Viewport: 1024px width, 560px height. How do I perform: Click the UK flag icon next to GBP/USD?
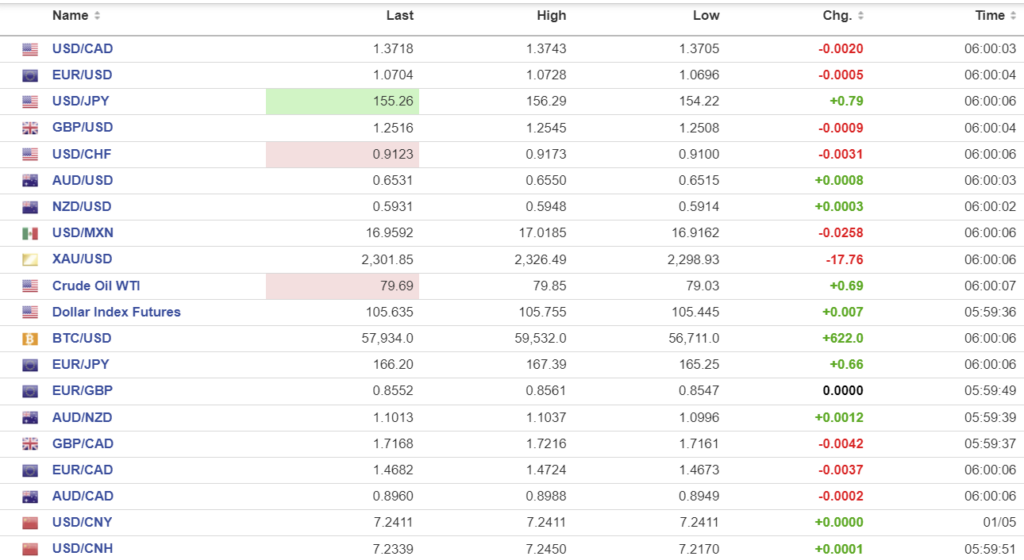click(30, 128)
